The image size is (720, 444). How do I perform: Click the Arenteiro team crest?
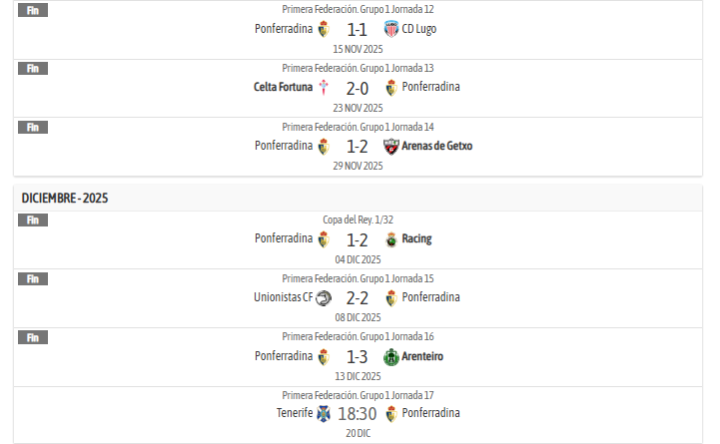[x=391, y=356]
